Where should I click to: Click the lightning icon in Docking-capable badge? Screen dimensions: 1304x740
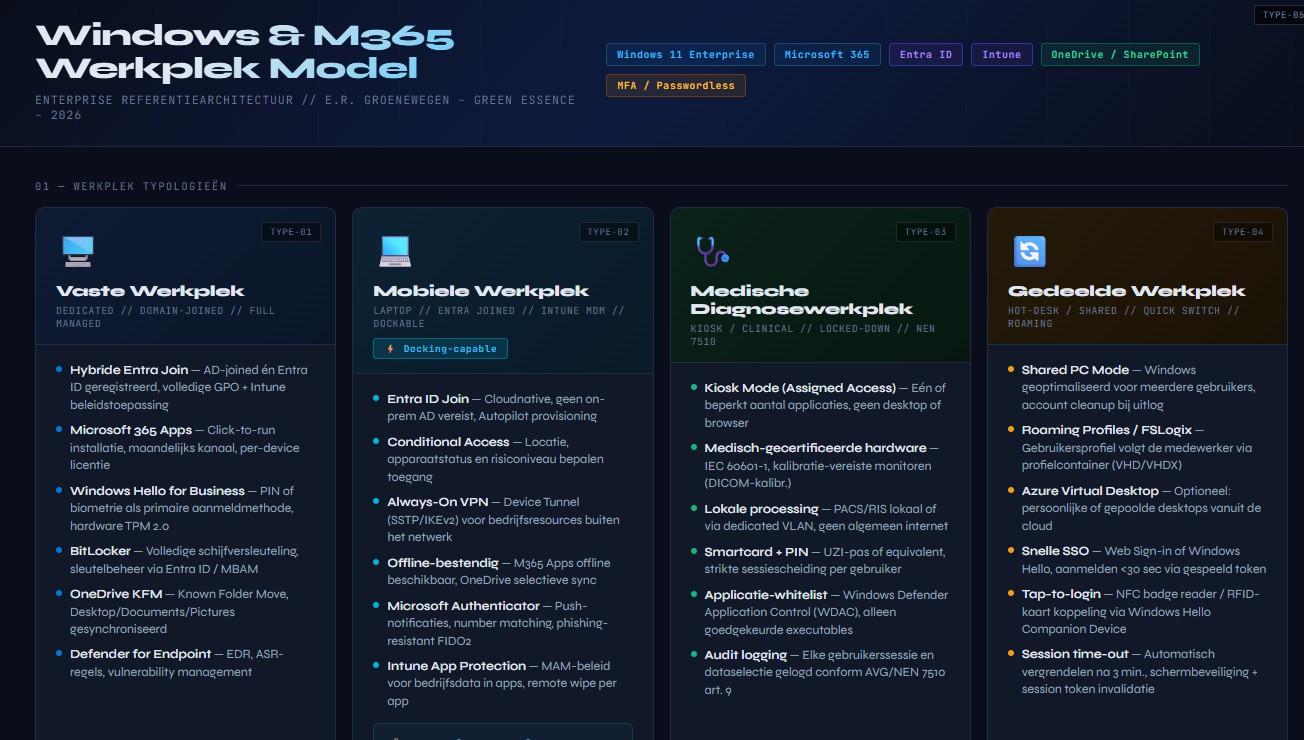click(388, 349)
